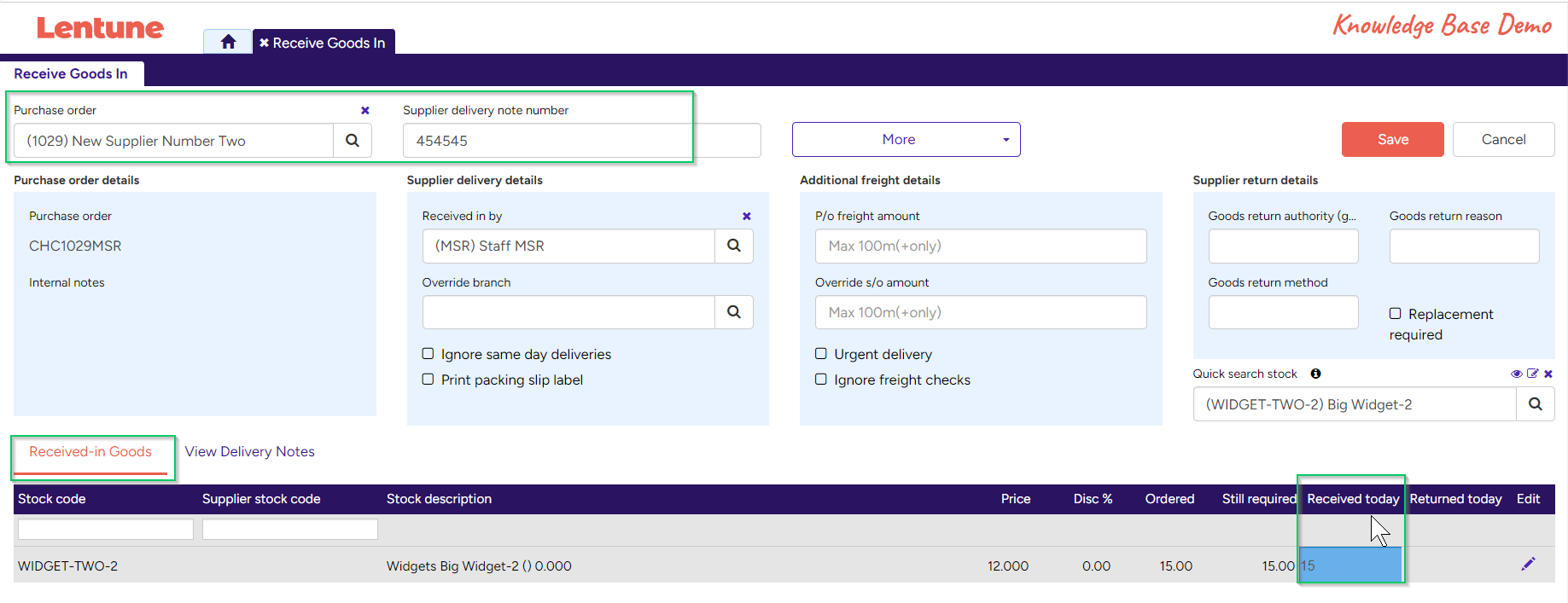Click Goods return authority field
Screen dimensions: 1568x603
1283,246
